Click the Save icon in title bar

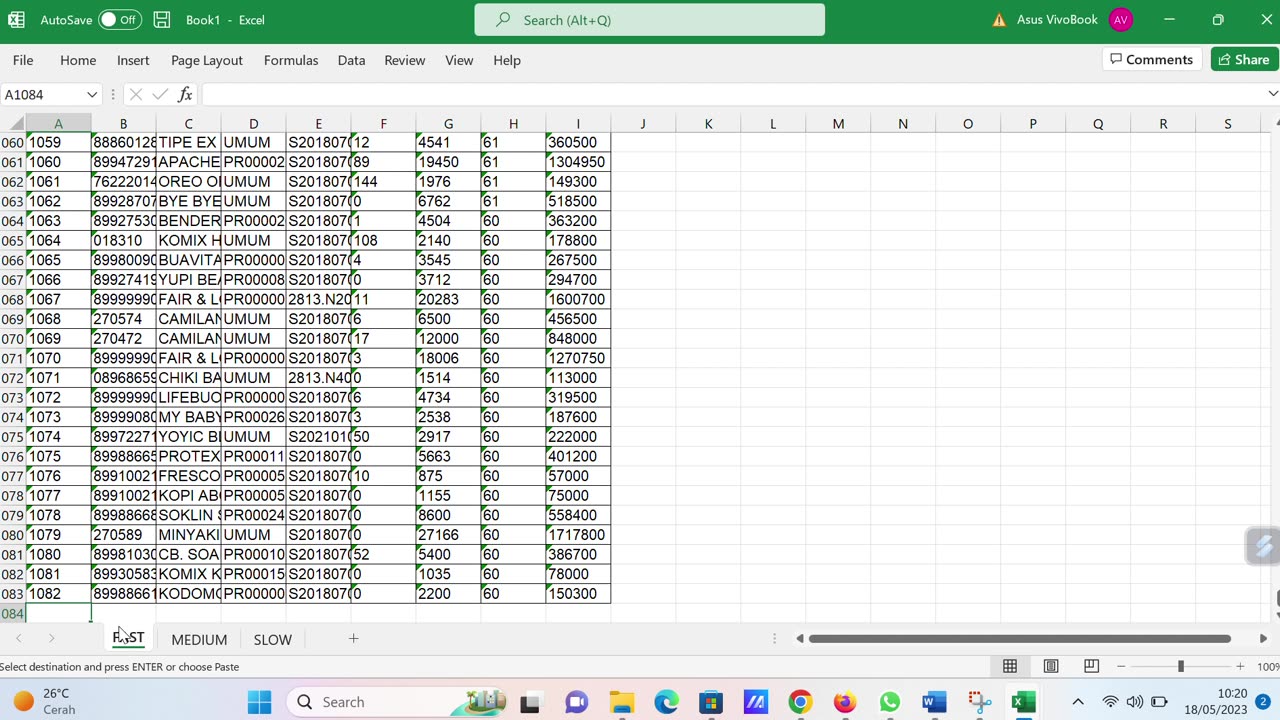(162, 20)
